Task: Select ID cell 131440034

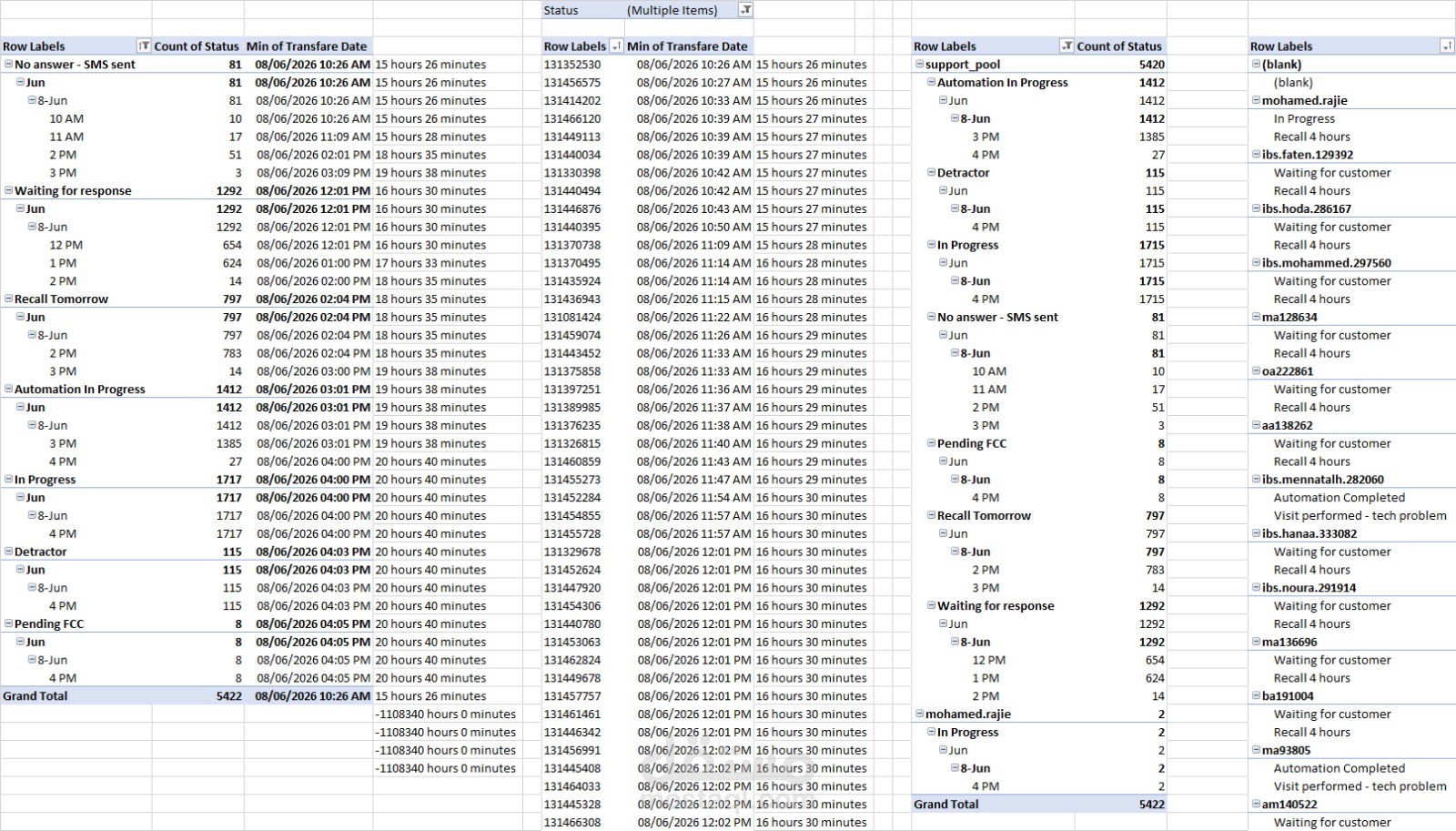Action: [583, 154]
